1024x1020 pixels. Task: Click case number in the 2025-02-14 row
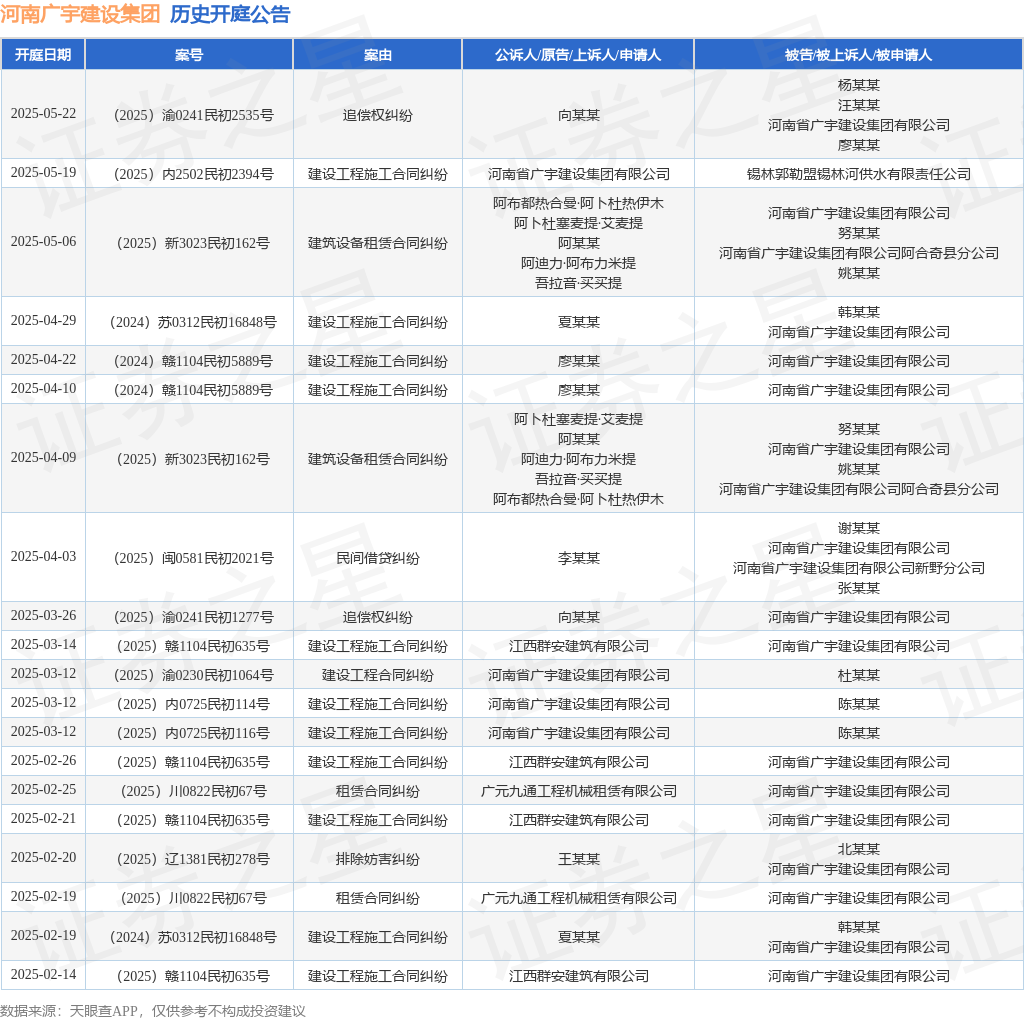pos(193,976)
